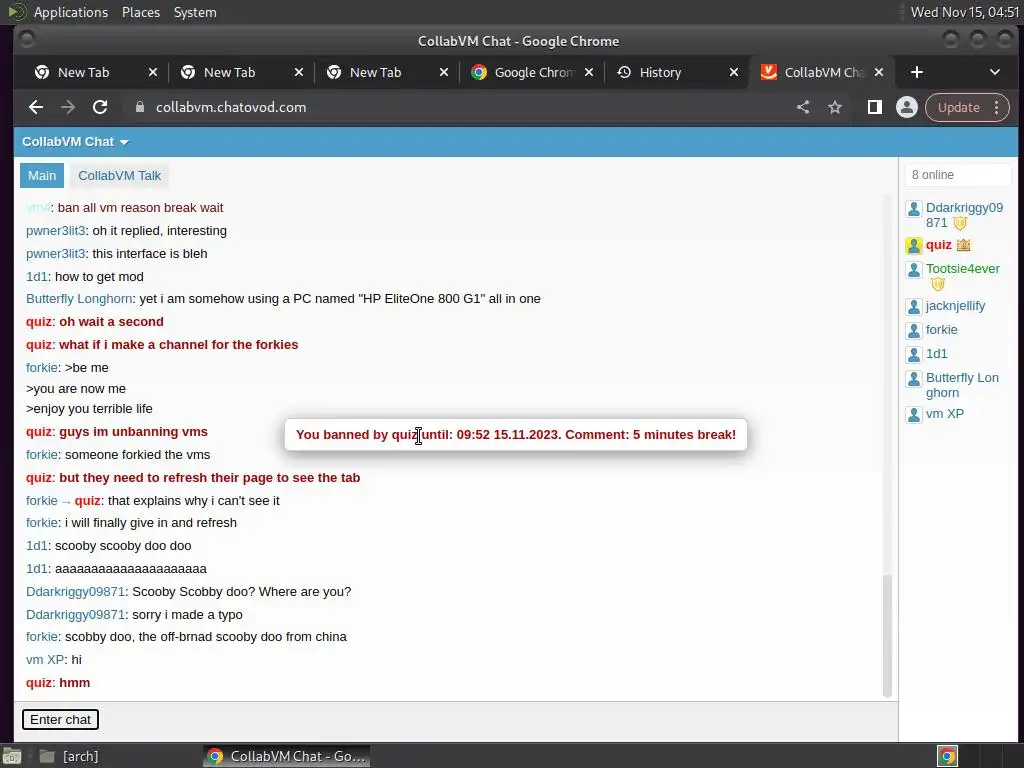Click CollabVM Chat taskbar window button
Screen dimensions: 1024x768
[x=287, y=756]
